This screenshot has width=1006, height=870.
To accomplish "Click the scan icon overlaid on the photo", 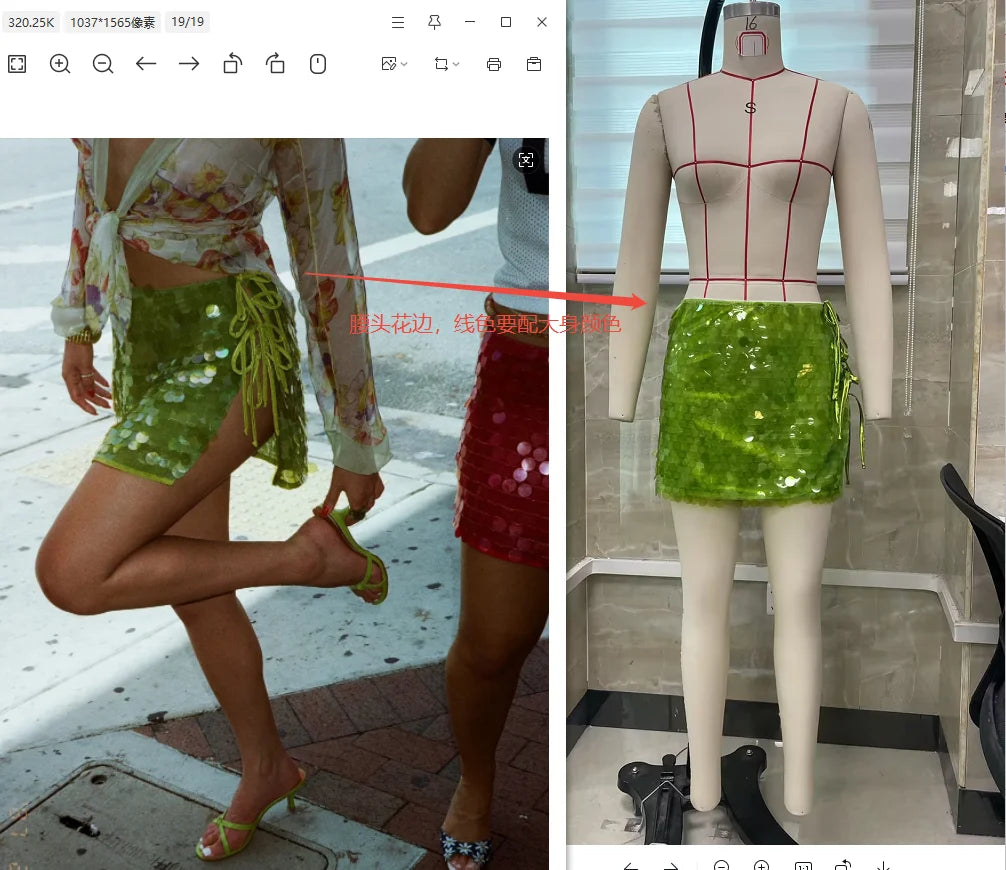I will pos(526,160).
